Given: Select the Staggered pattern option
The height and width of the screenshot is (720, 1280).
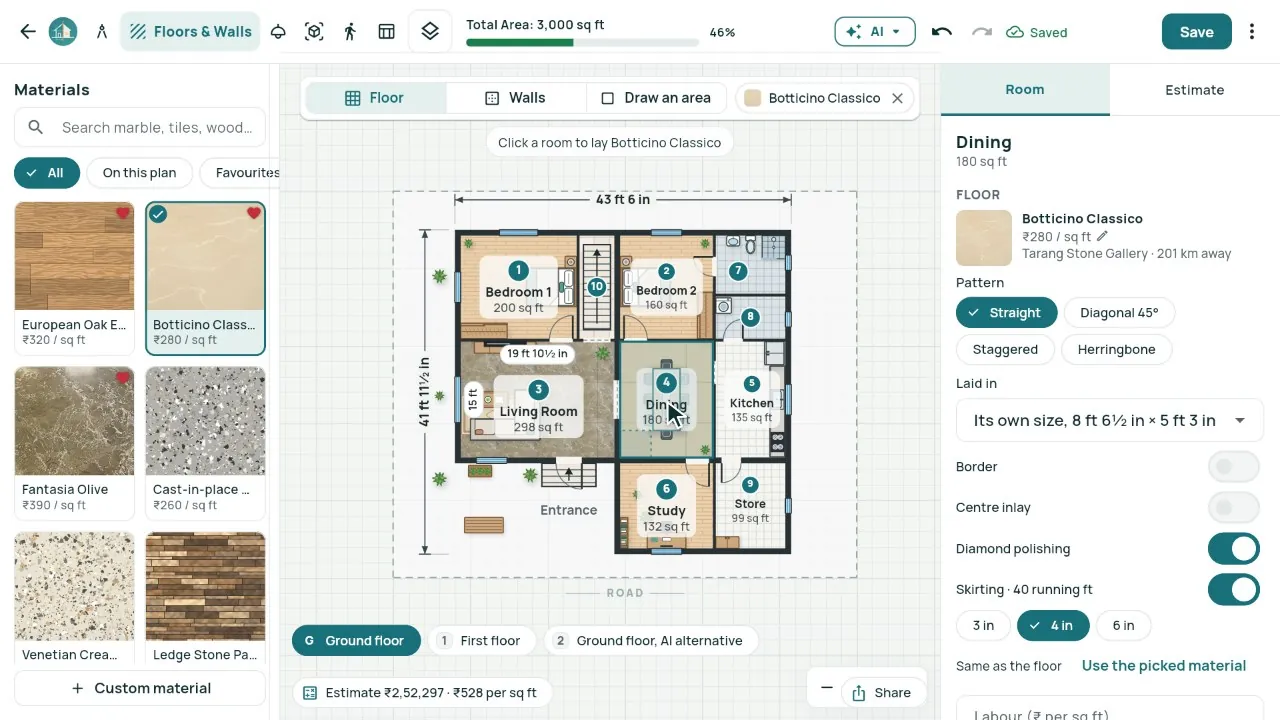Looking at the screenshot, I should pyautogui.click(x=1005, y=350).
